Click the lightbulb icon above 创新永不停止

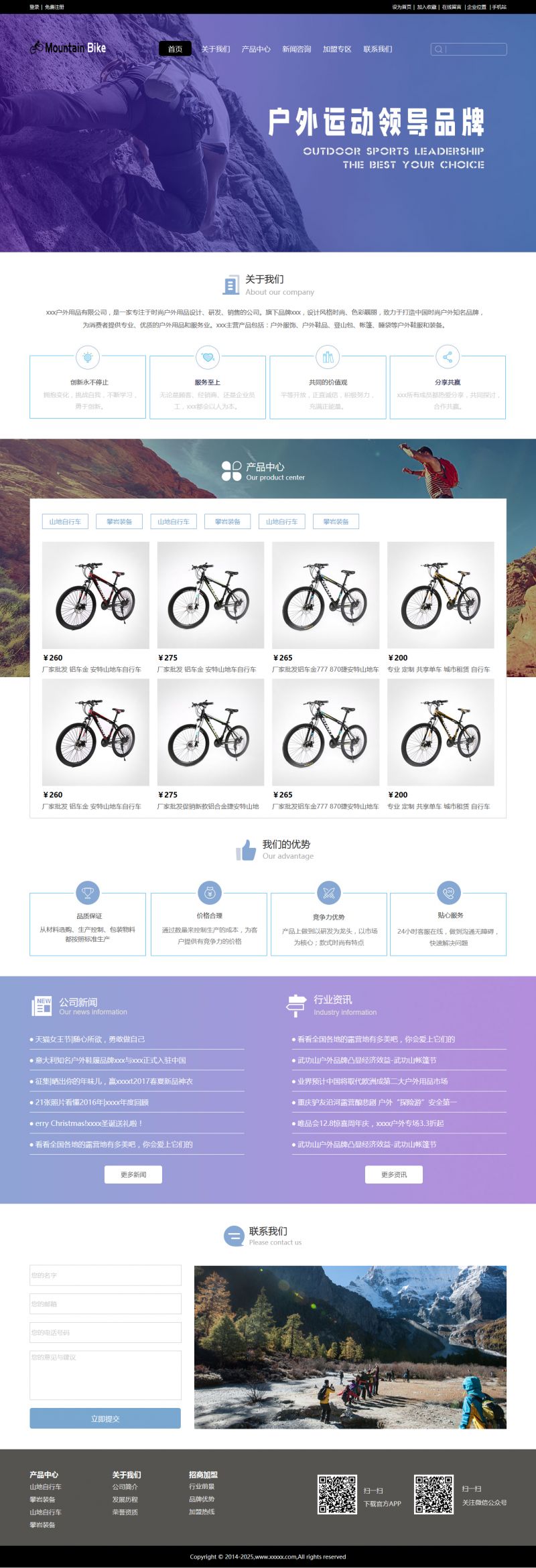click(88, 357)
